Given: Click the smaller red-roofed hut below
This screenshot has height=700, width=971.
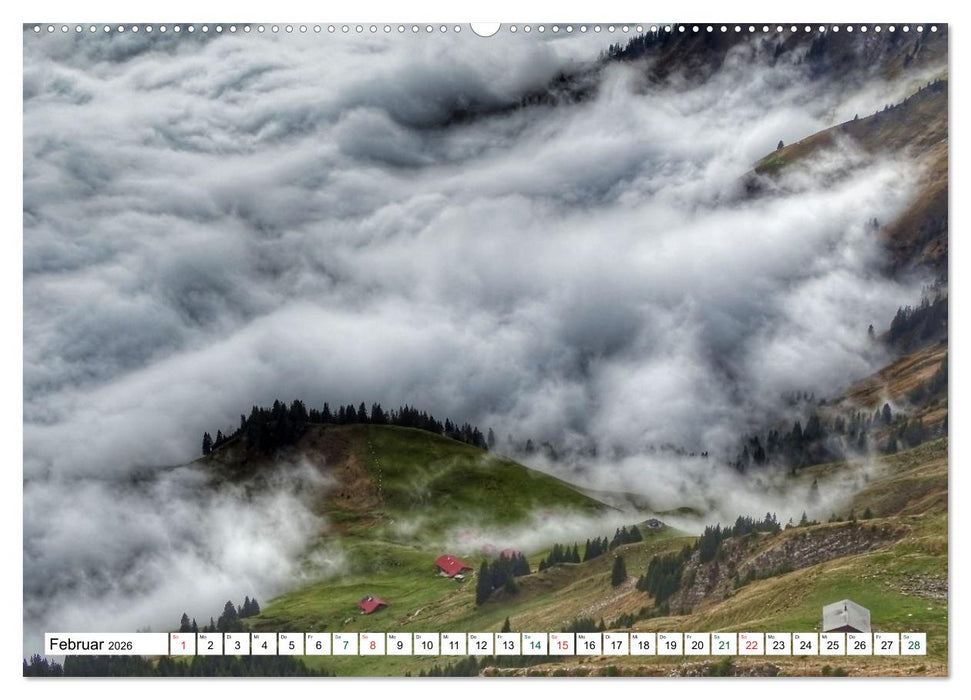Looking at the screenshot, I should coord(372,605).
